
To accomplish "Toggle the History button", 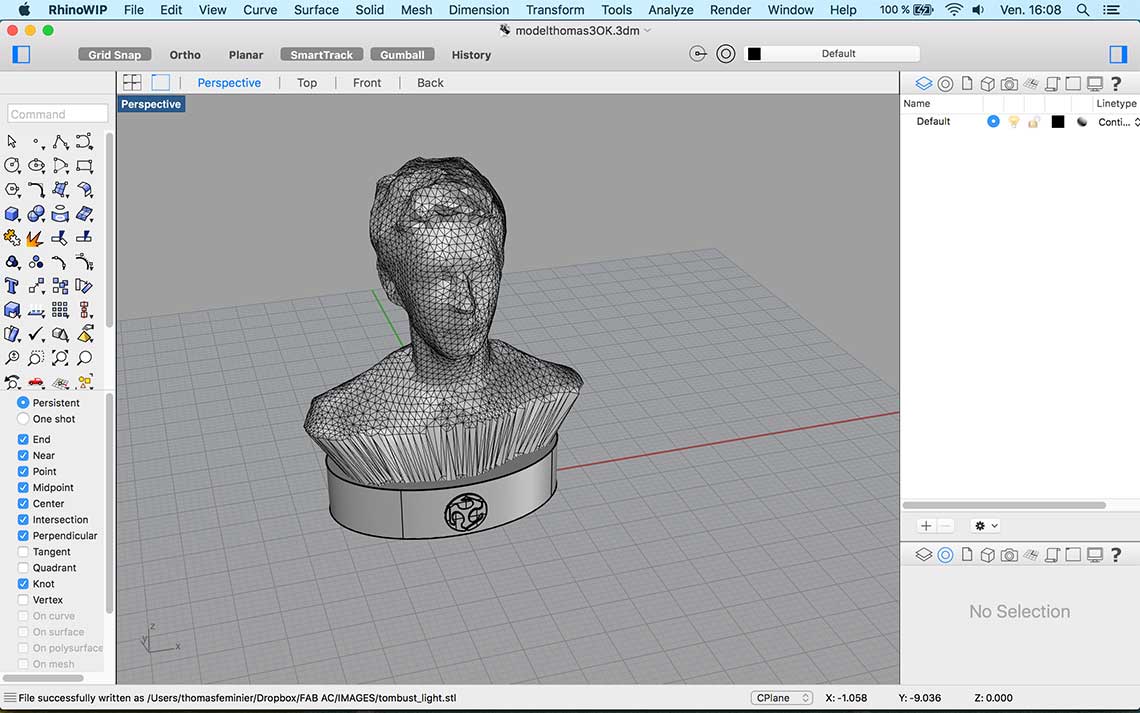I will tap(471, 55).
